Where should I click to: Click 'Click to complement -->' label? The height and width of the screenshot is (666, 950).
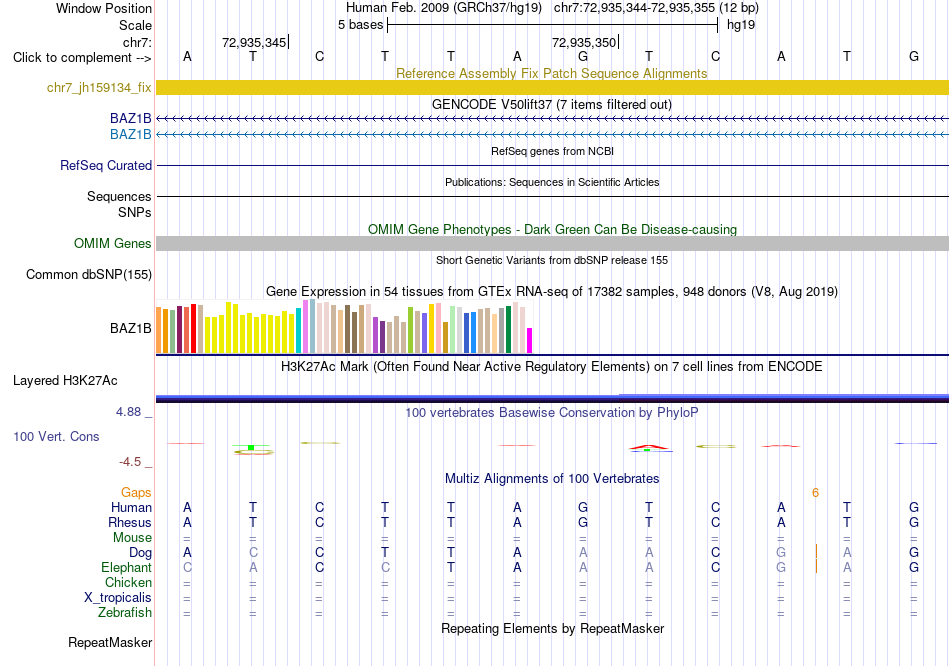82,58
